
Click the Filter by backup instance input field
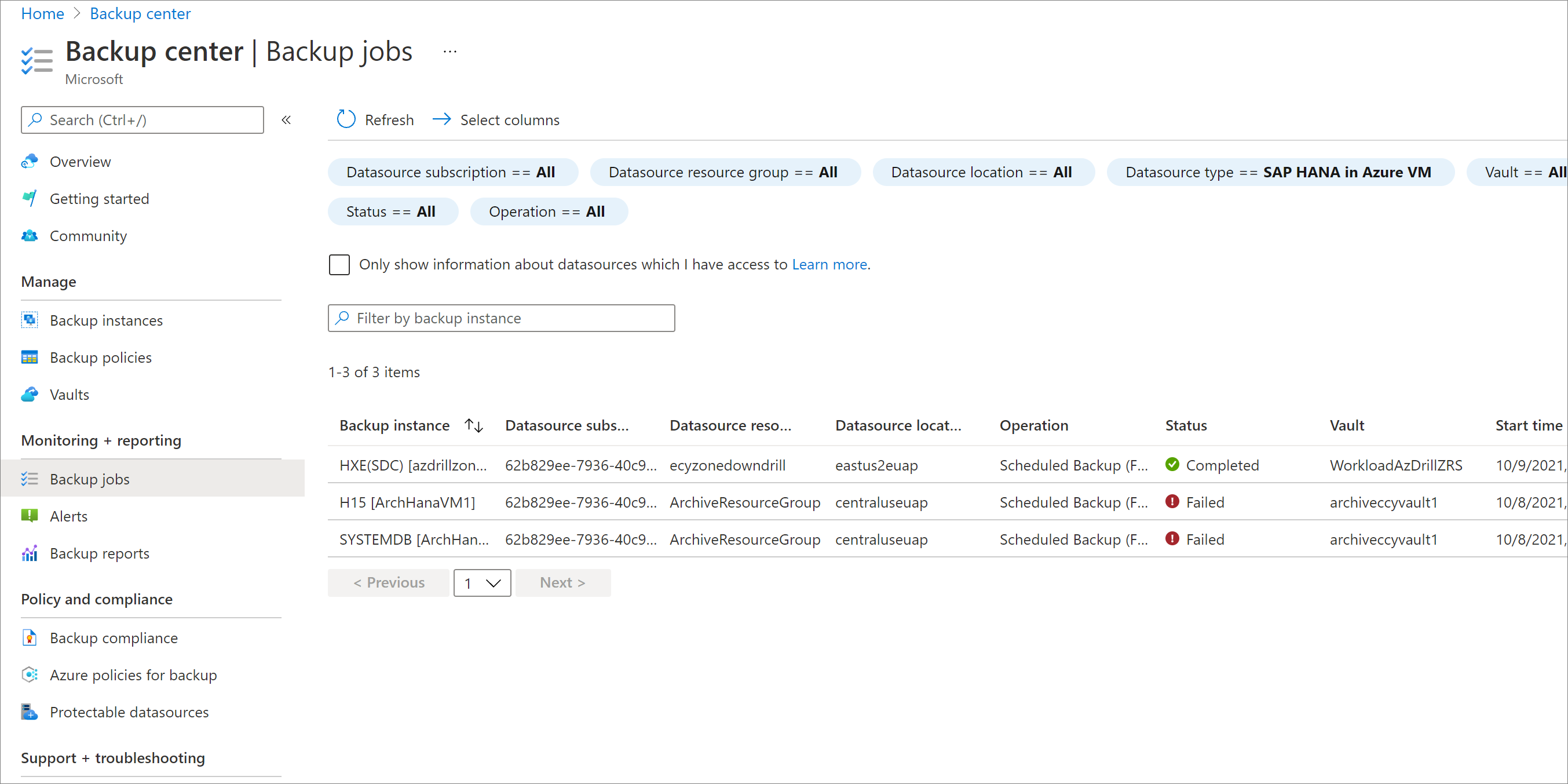click(500, 318)
